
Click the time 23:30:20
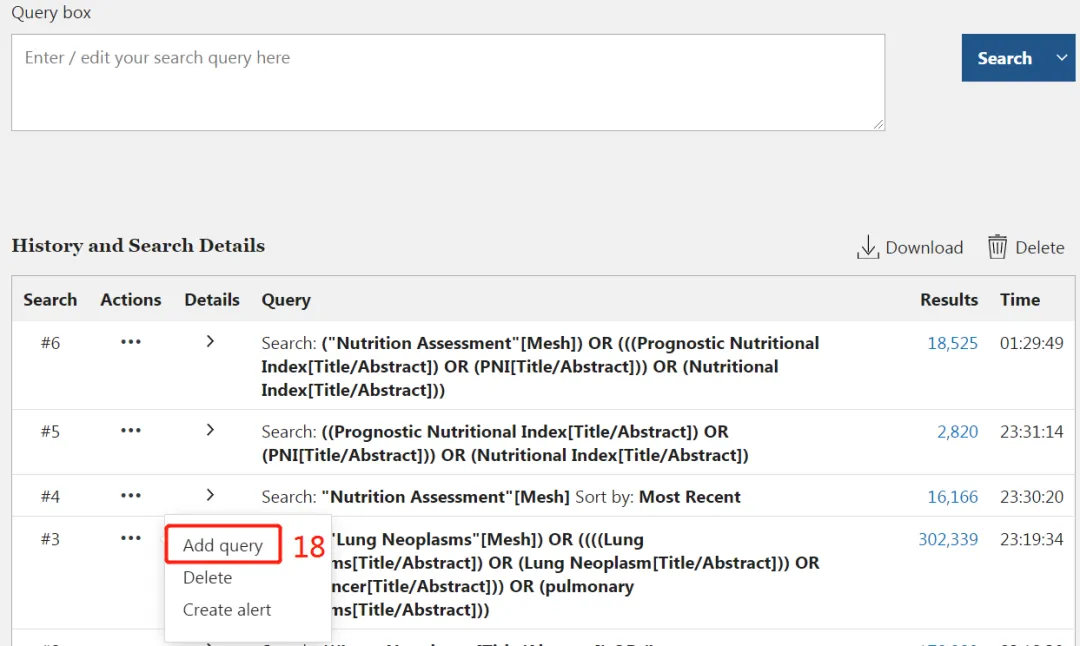tap(1031, 497)
